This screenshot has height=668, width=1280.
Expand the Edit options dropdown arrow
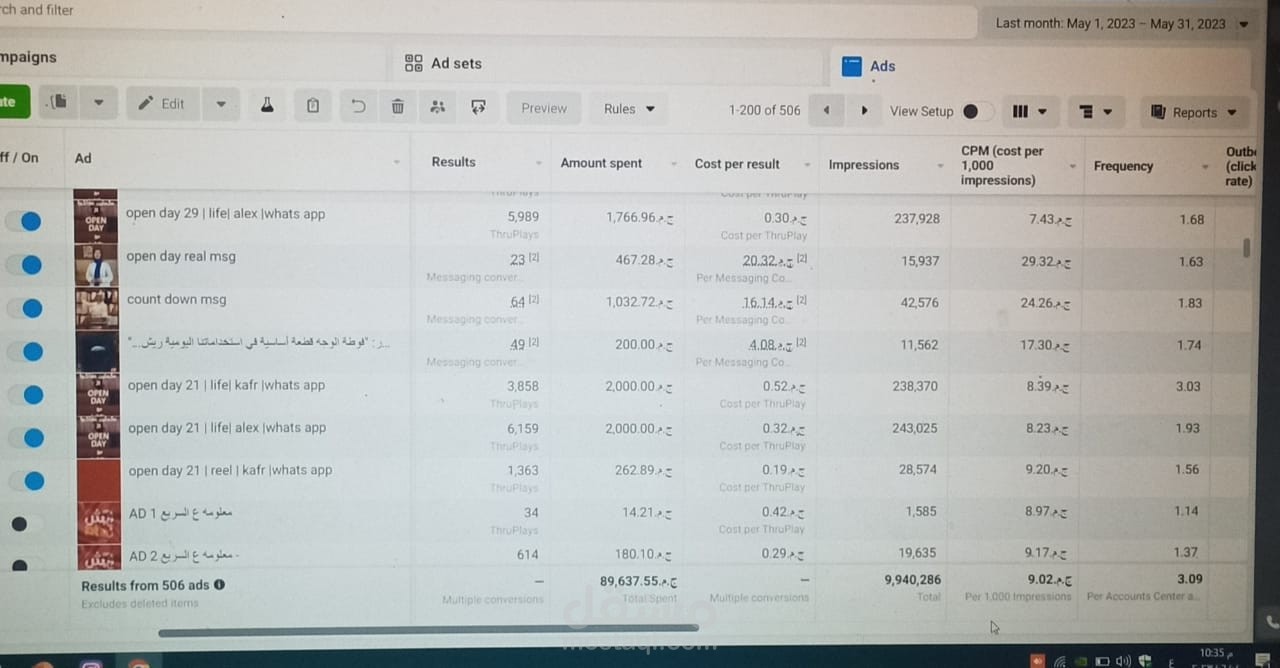221,104
